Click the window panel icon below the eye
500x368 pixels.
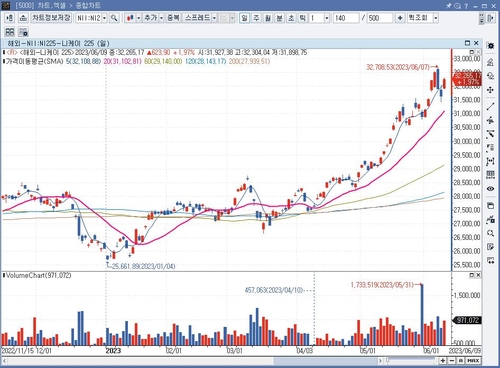490,205
